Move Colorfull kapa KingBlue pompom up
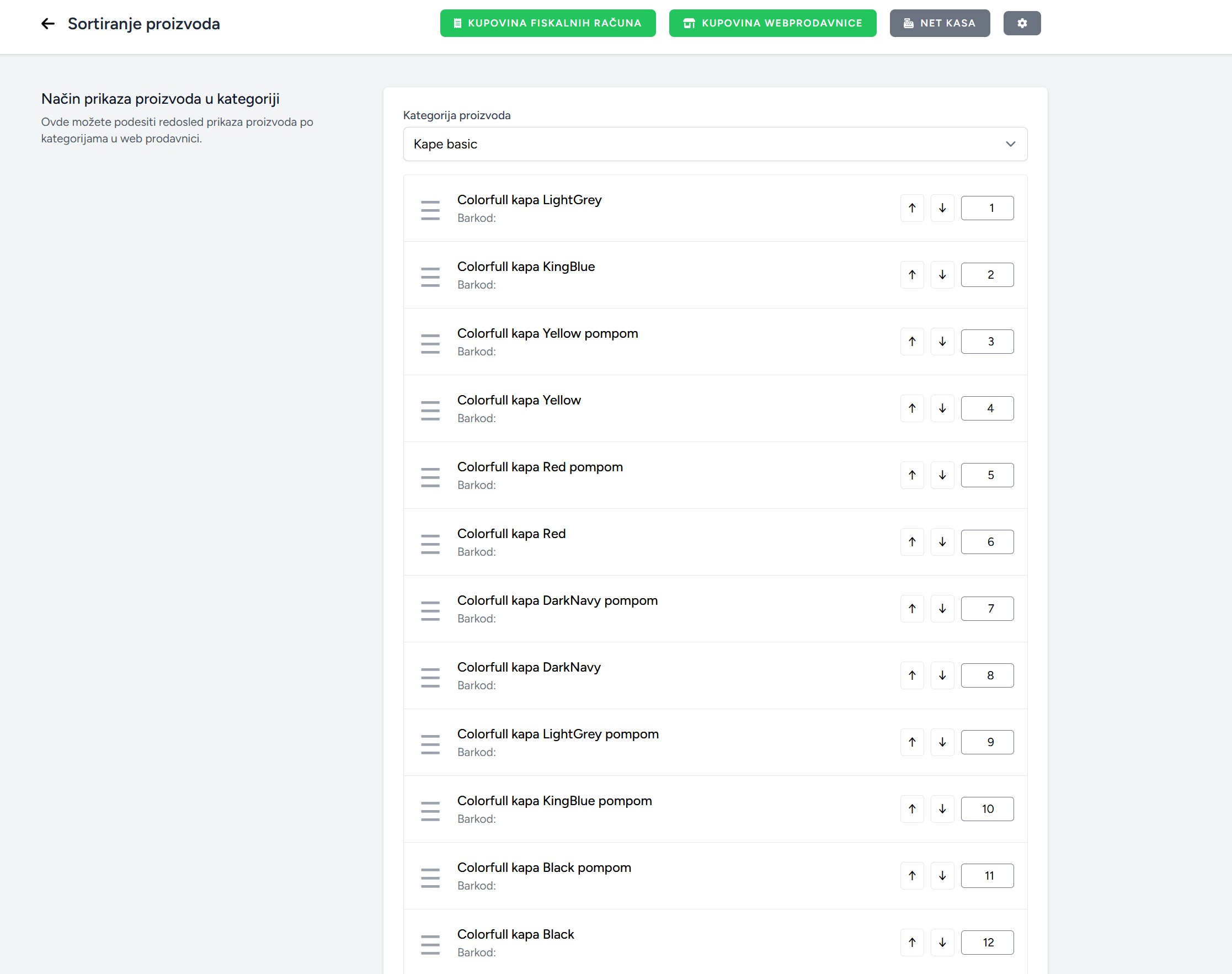Image resolution: width=1232 pixels, height=974 pixels. (x=912, y=808)
